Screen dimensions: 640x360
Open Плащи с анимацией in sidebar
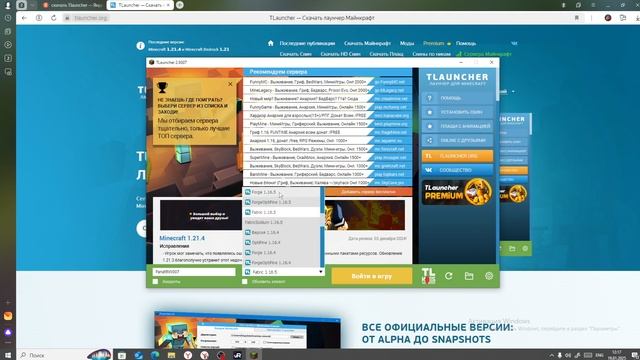pos(457,126)
